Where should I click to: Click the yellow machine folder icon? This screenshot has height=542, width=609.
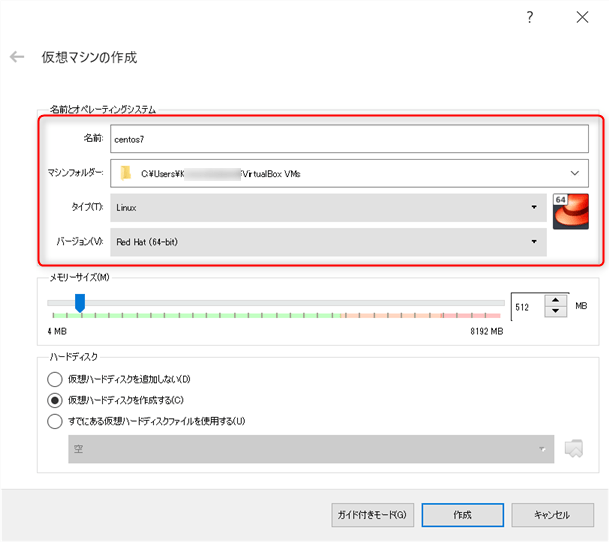125,173
